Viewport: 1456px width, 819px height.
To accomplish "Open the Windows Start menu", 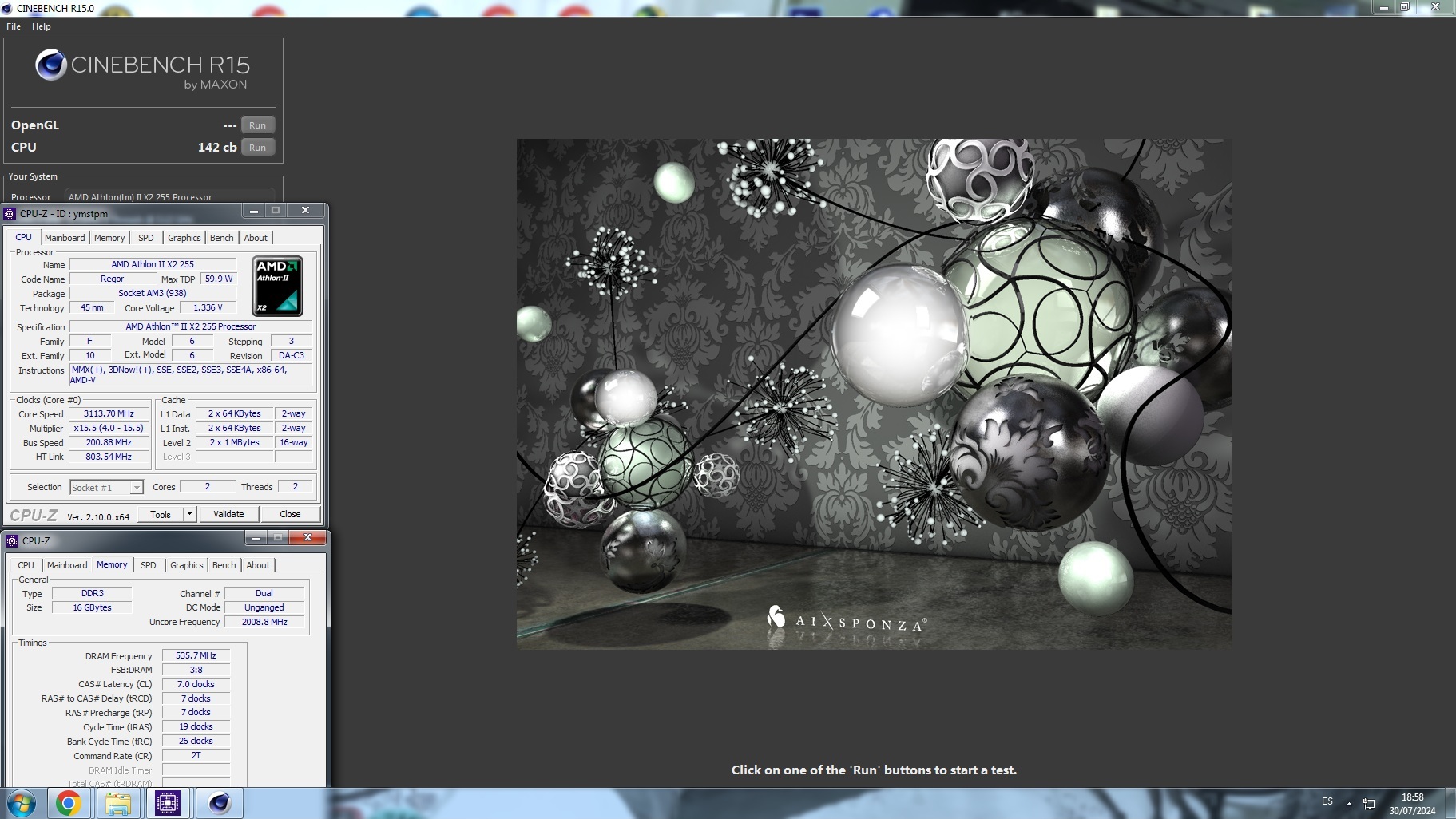I will 21,803.
